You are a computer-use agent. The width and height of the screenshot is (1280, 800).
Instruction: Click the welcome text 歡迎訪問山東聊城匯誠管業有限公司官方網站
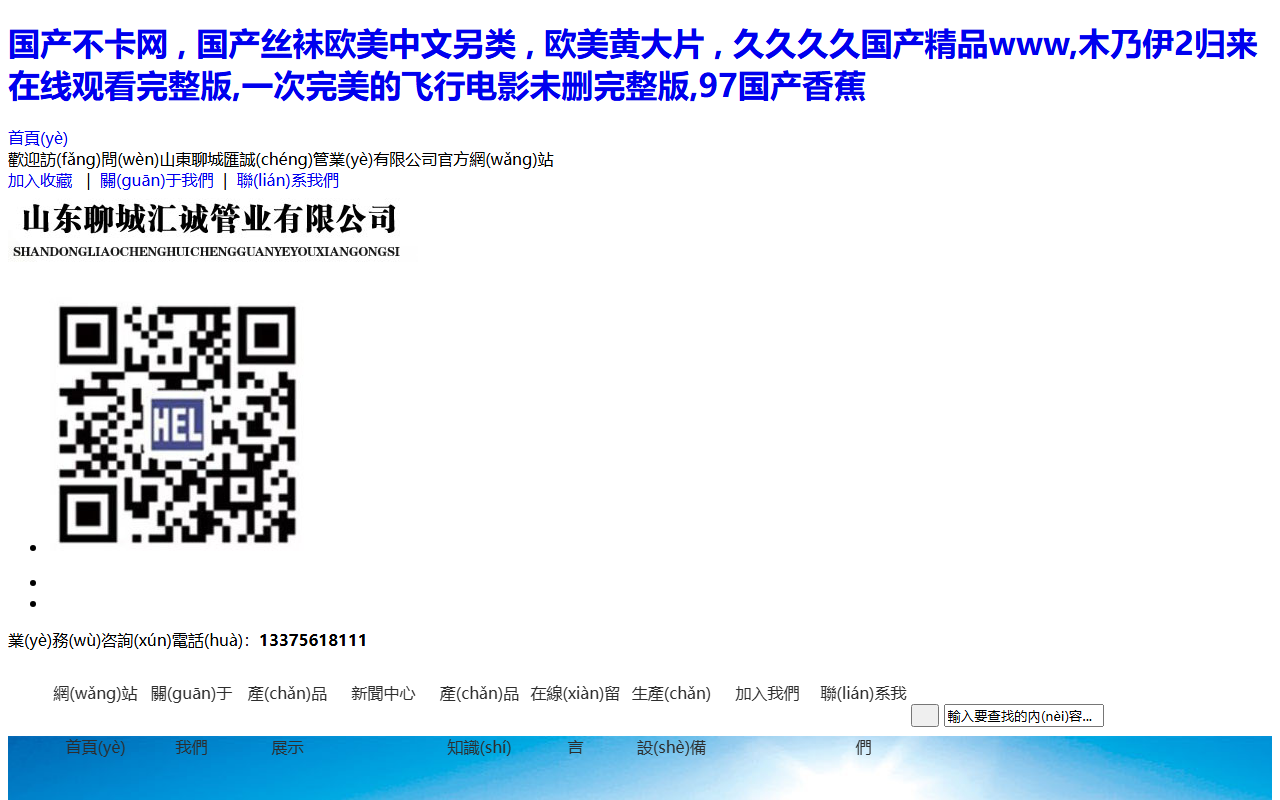click(x=281, y=160)
